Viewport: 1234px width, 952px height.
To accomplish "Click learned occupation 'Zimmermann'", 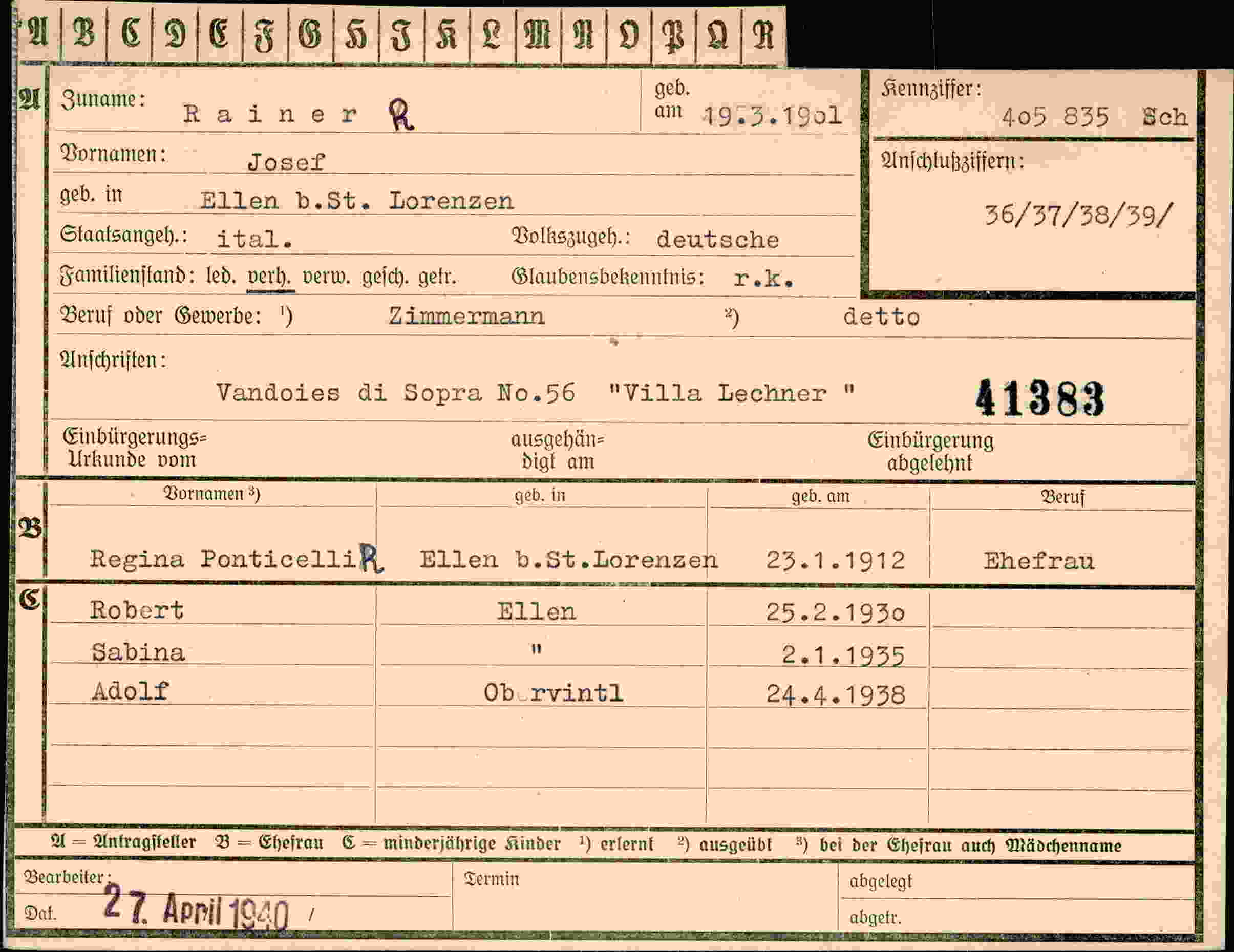I will coord(466,316).
